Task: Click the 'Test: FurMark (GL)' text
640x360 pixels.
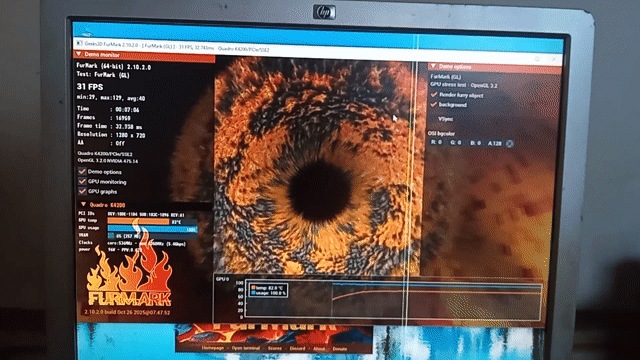Action: coord(103,75)
